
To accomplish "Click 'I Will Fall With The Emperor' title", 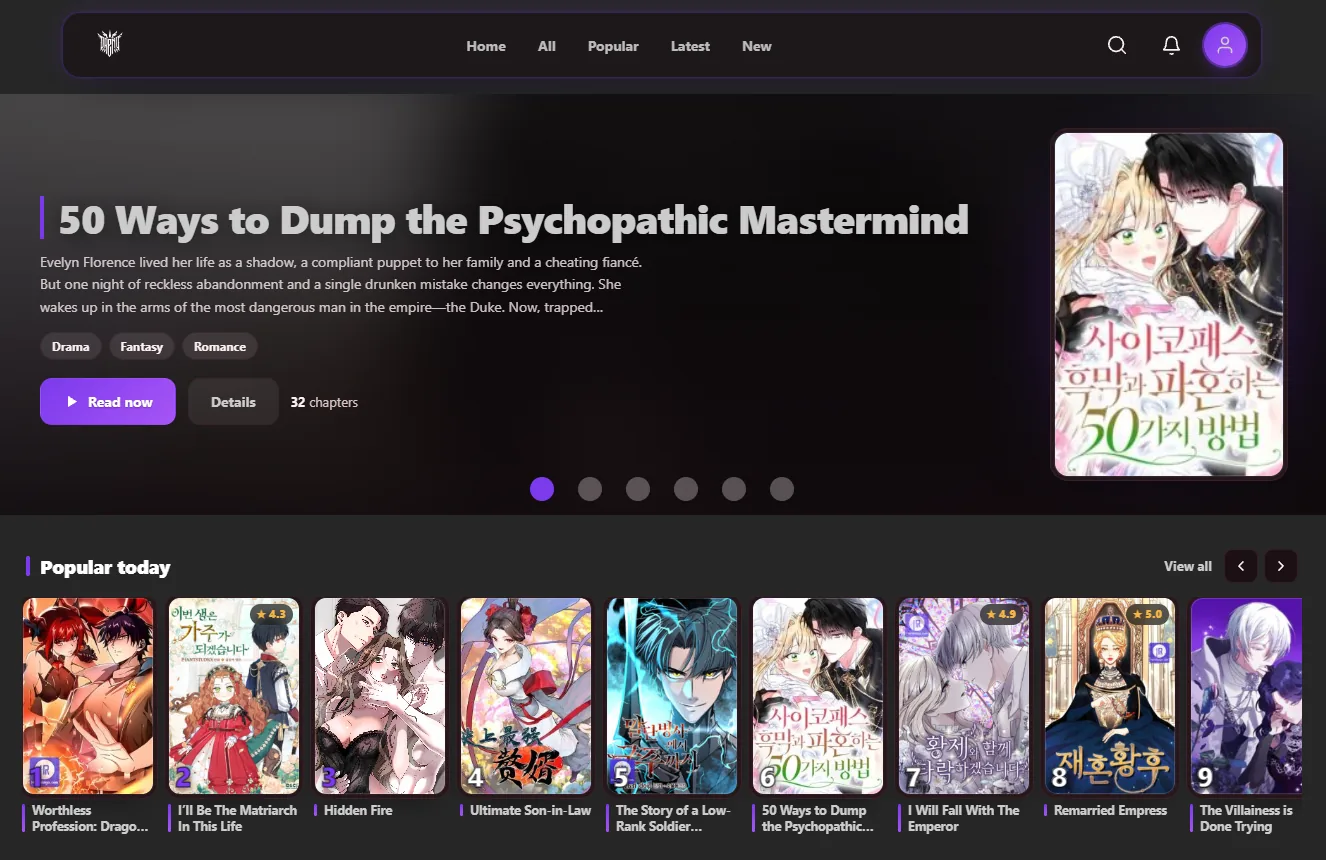I will pyautogui.click(x=964, y=818).
